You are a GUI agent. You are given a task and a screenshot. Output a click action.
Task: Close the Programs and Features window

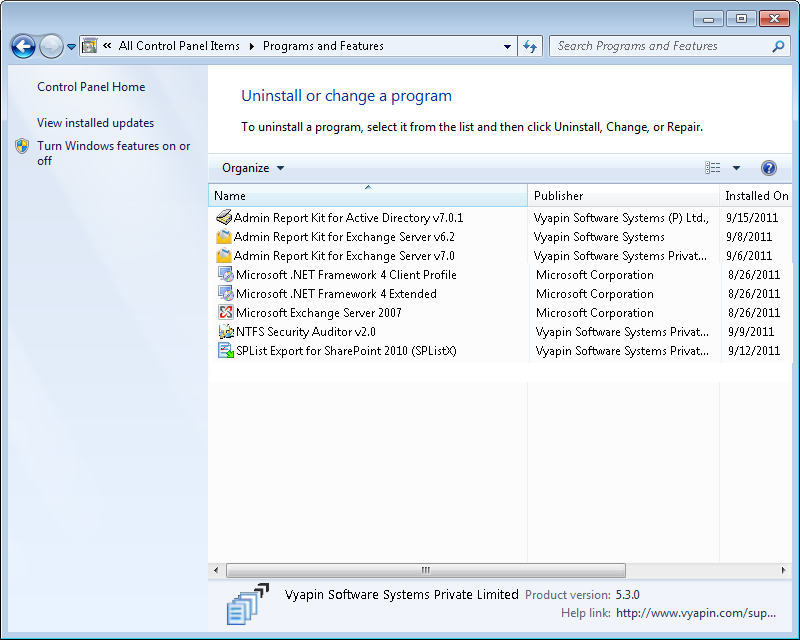(x=774, y=19)
